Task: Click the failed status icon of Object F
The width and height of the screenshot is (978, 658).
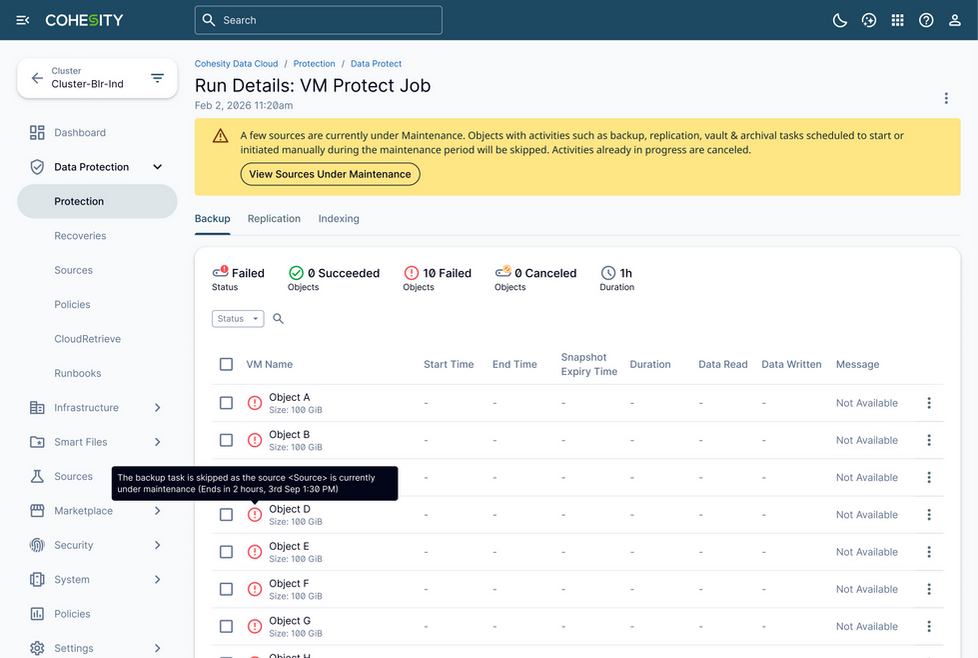Action: (254, 589)
